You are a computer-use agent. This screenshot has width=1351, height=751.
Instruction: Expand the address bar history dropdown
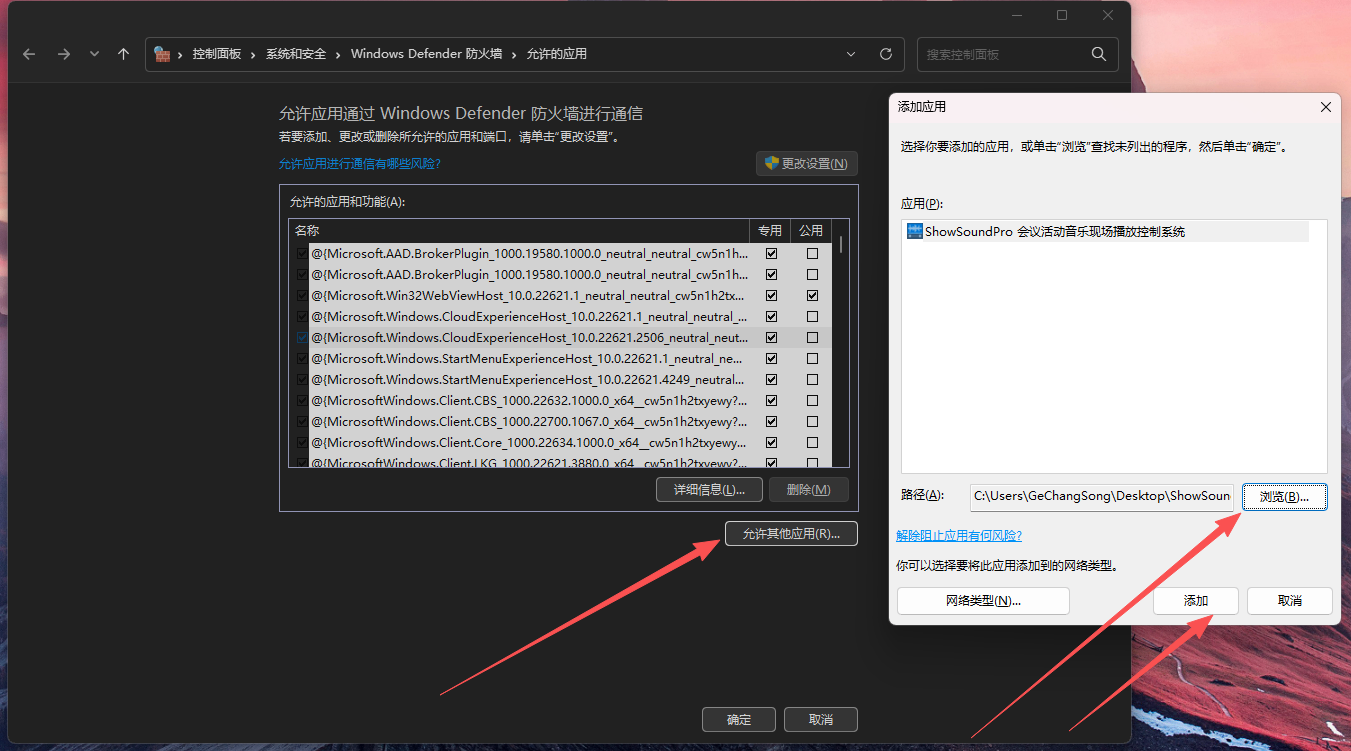click(x=851, y=54)
